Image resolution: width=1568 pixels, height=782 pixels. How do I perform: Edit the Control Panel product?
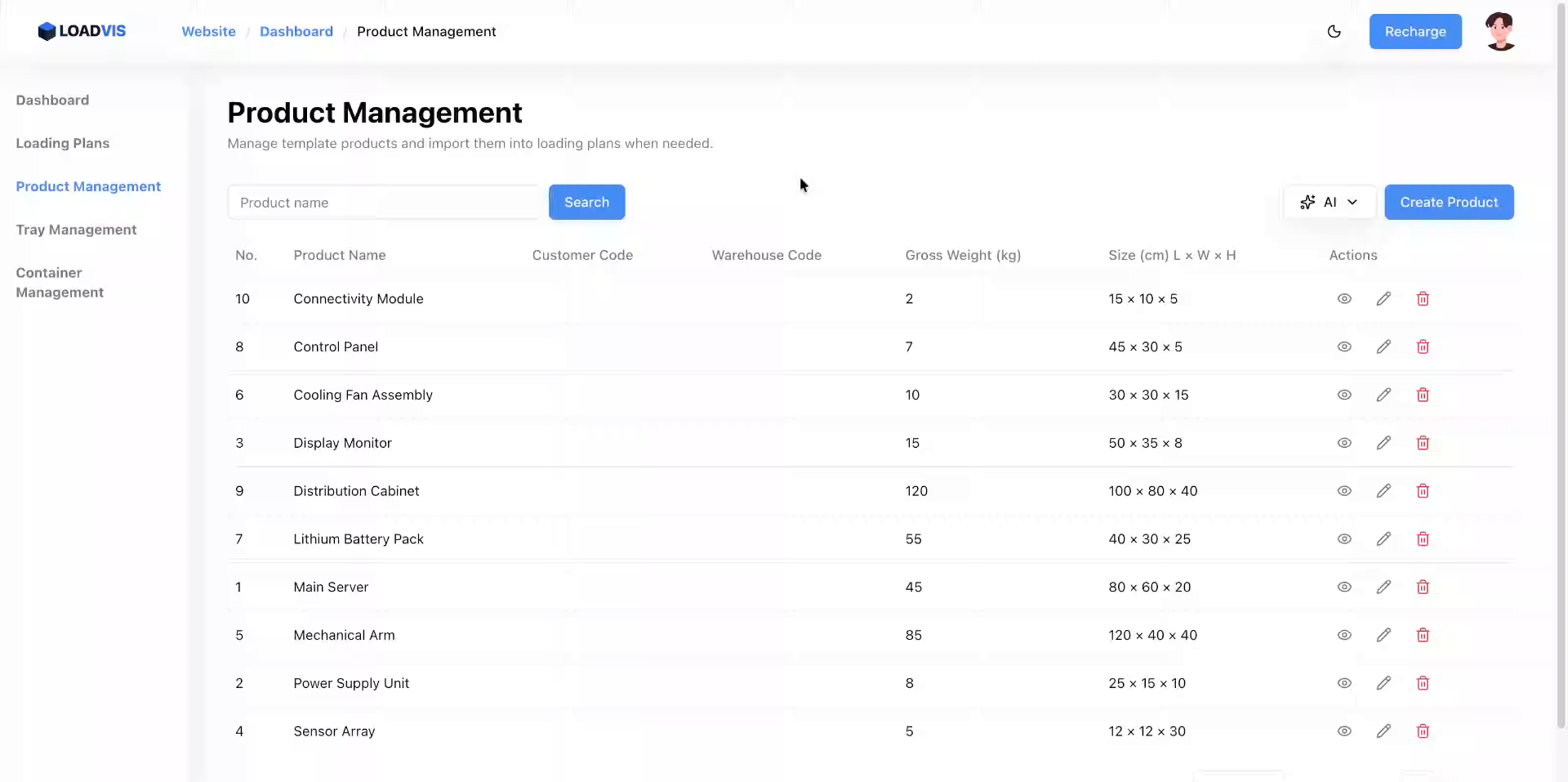pos(1383,346)
